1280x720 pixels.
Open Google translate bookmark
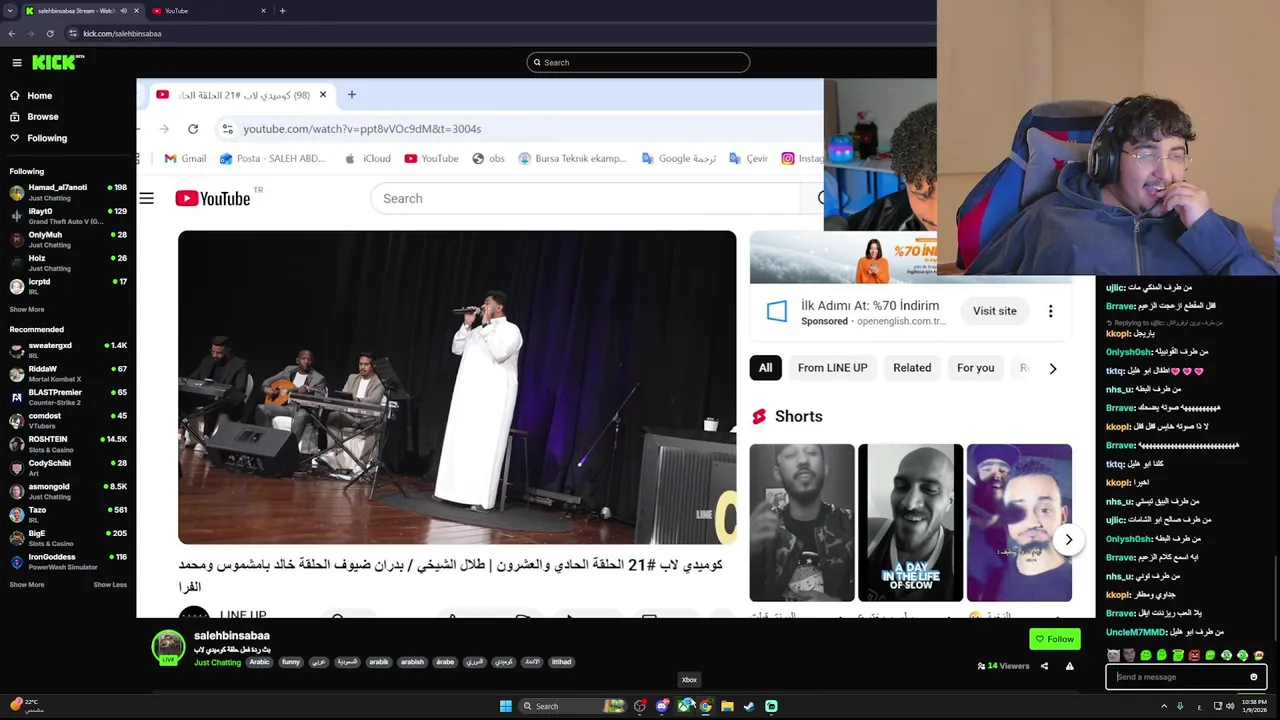click(x=679, y=158)
